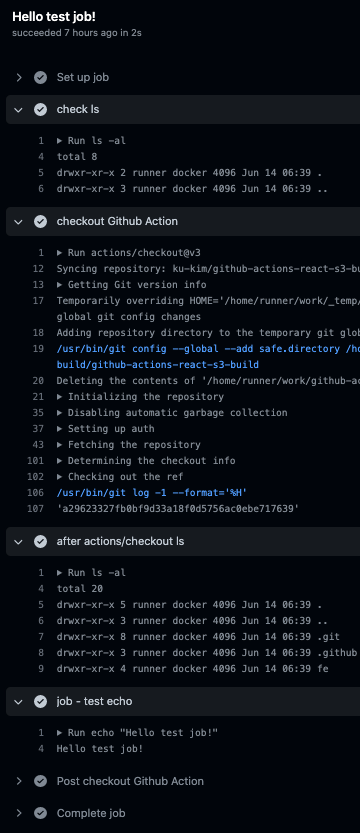Click success checkmark for after actions/checkout ls

40,541
